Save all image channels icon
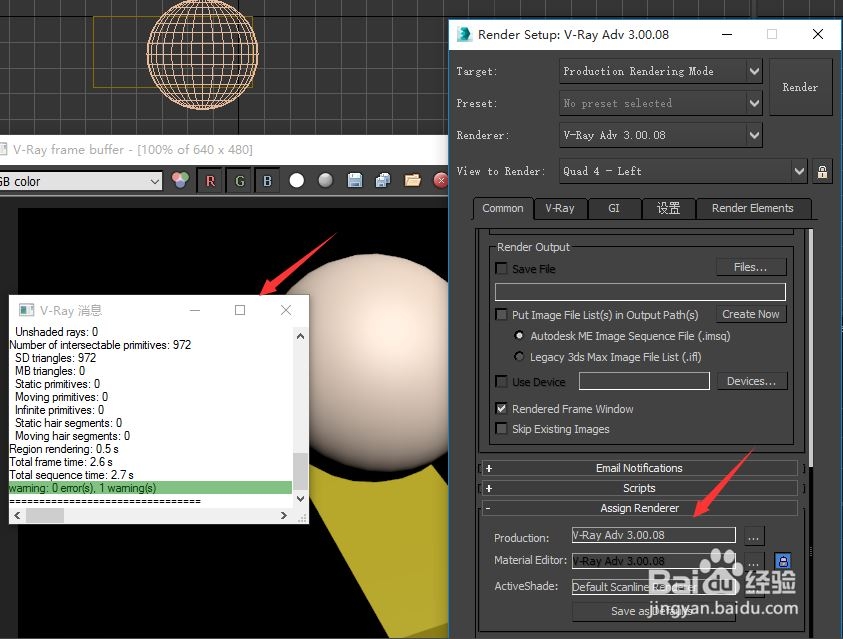Viewport: 843px width, 639px height. pyautogui.click(x=383, y=181)
